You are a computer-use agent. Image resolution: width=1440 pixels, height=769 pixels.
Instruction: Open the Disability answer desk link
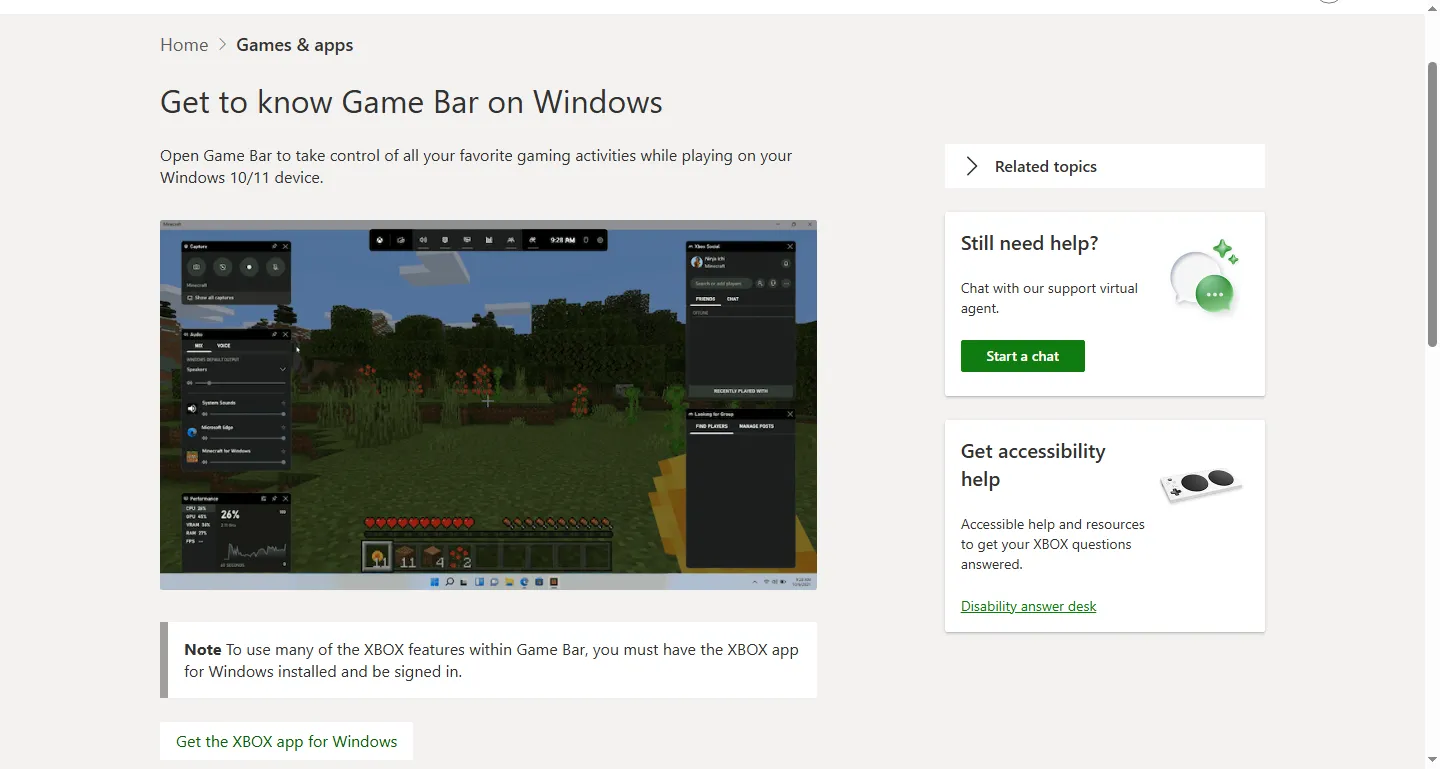click(1028, 606)
